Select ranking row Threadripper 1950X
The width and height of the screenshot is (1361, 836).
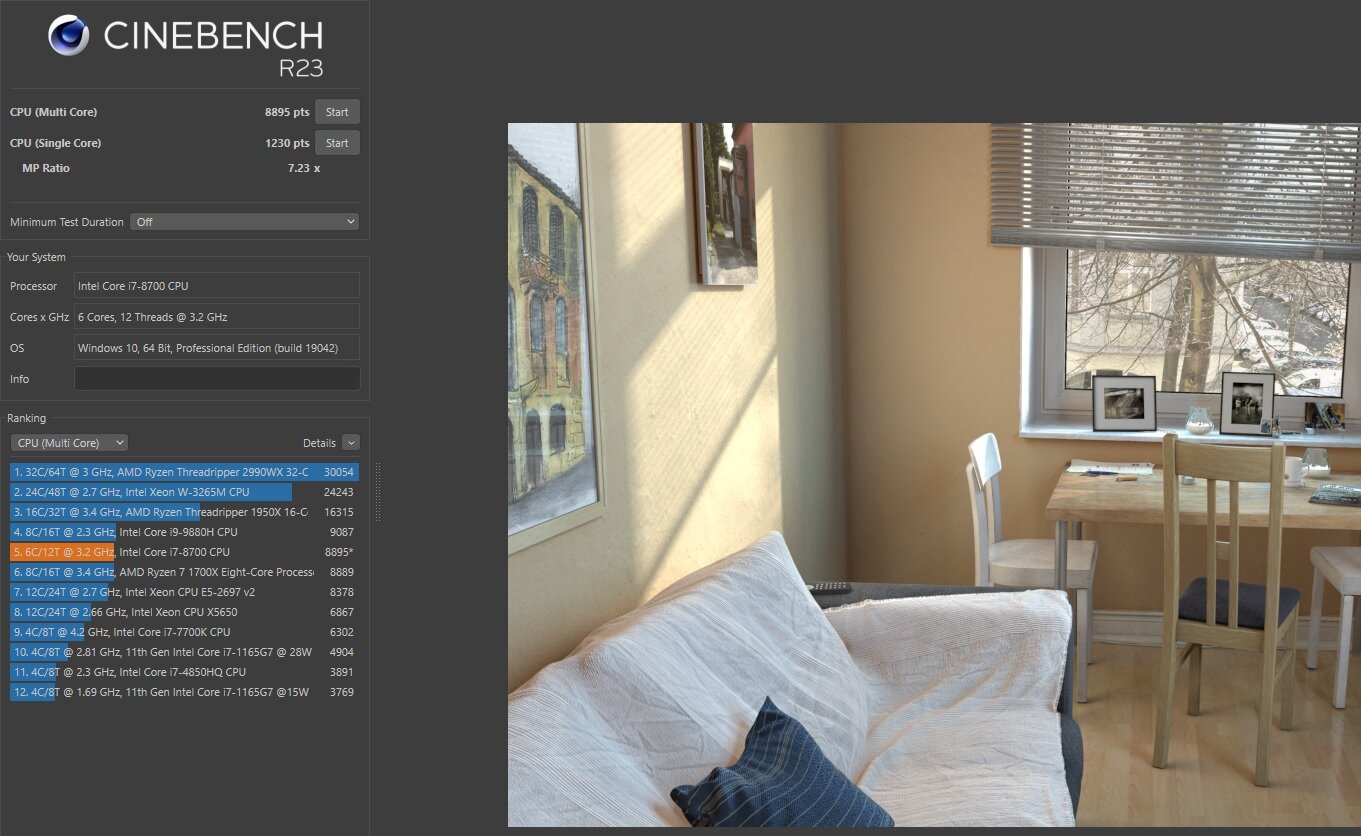point(184,512)
